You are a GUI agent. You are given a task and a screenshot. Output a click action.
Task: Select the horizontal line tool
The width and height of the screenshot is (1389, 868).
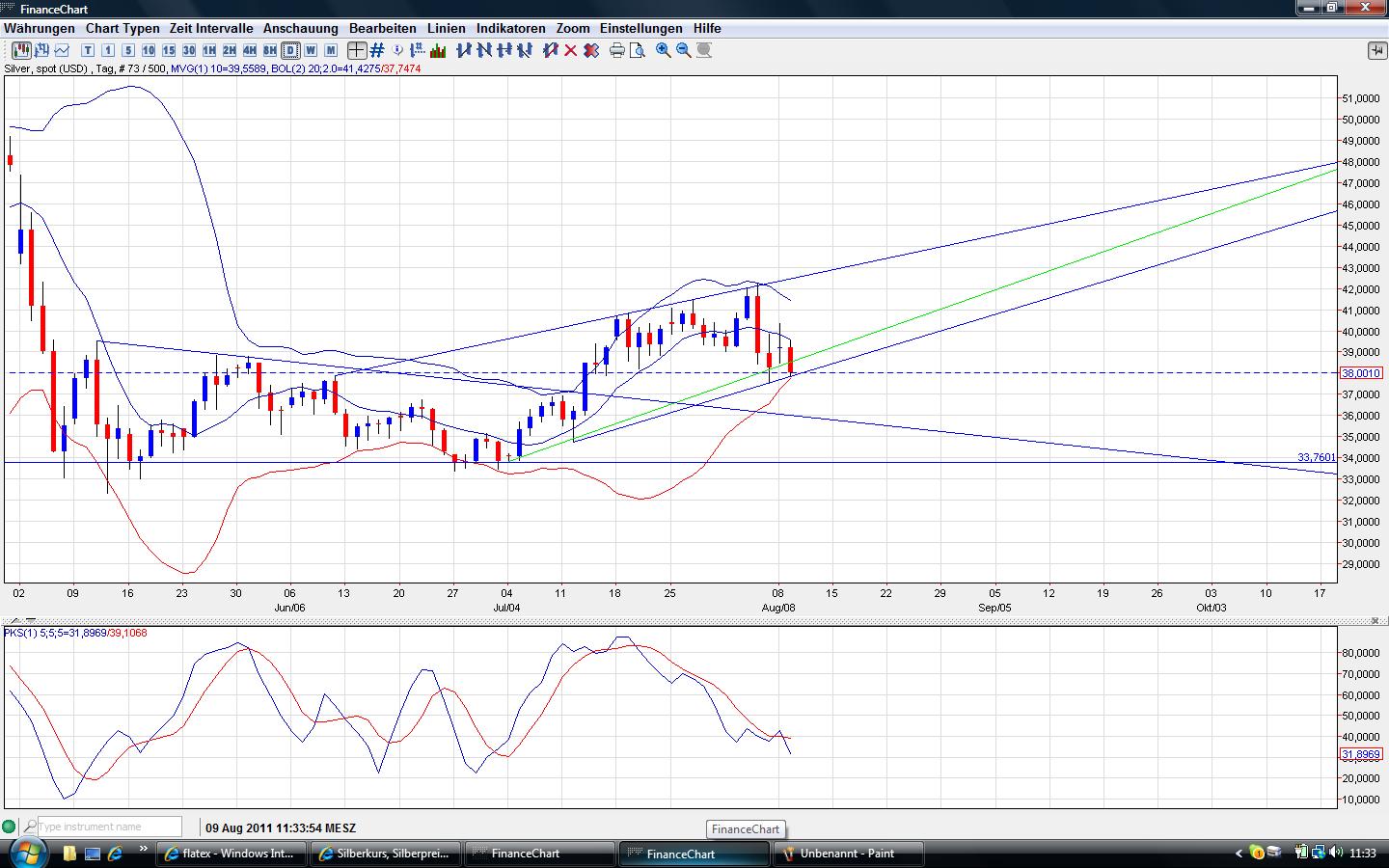pyautogui.click(x=504, y=50)
